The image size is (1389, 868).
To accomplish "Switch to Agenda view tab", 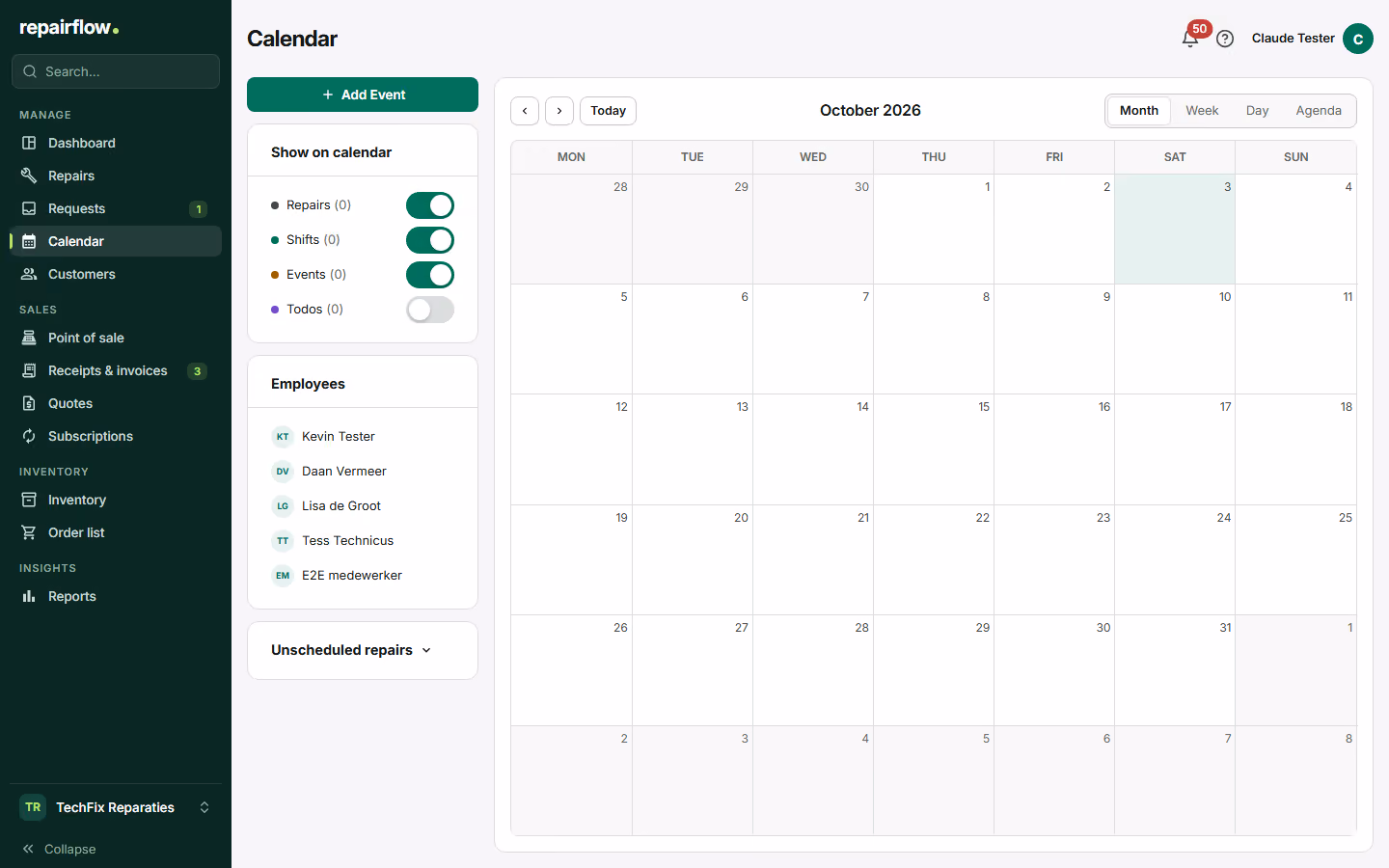I will click(1319, 111).
